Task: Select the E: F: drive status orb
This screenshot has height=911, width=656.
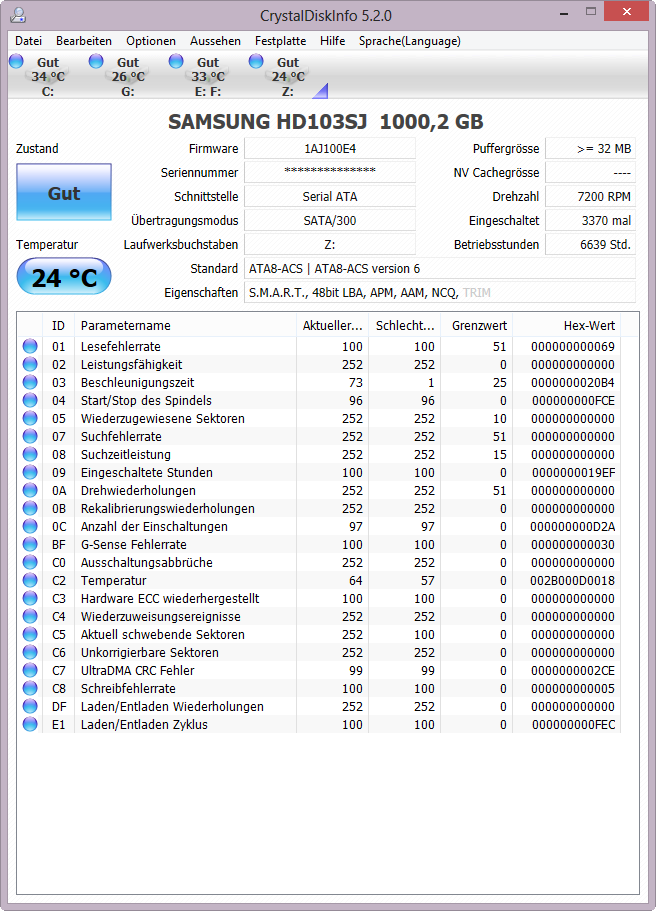Action: coord(176,61)
